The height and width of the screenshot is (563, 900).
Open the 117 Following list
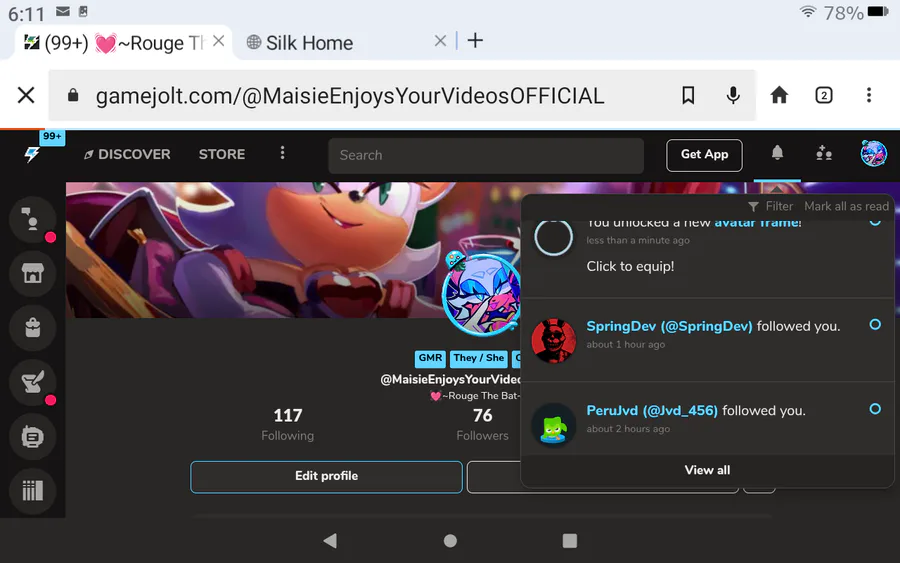[288, 424]
